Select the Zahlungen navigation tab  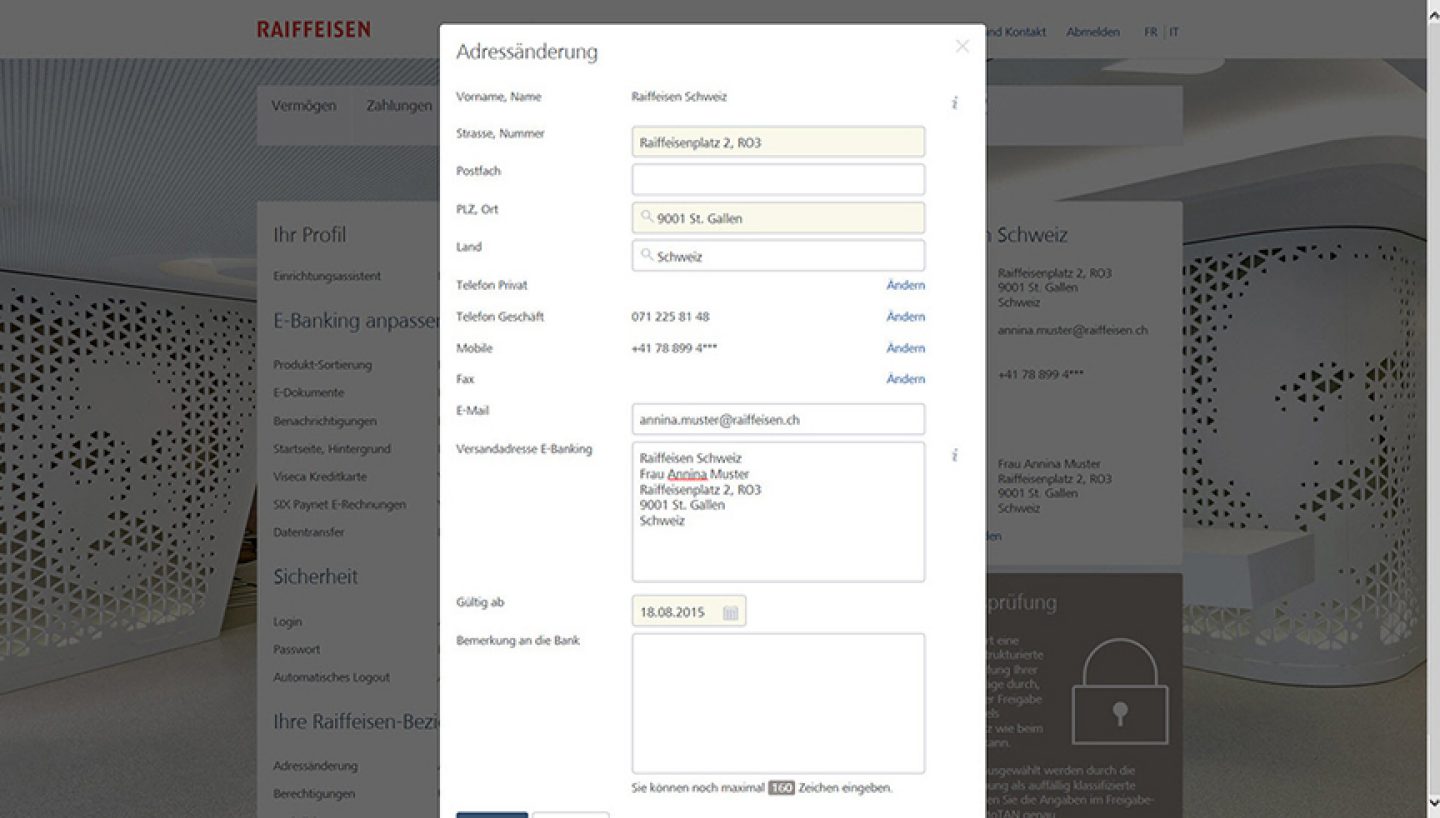click(398, 106)
